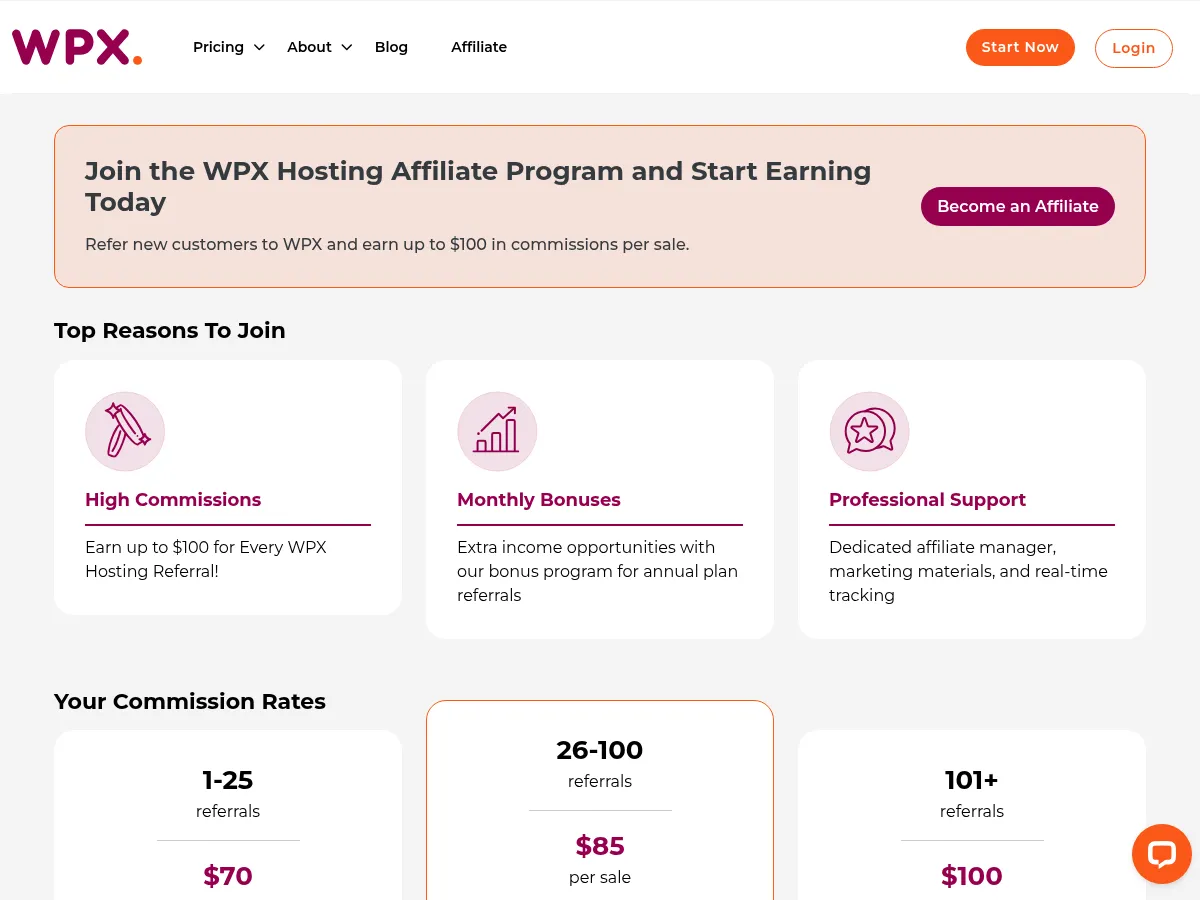Expand the About dropdown chevron
This screenshot has width=1200, height=900.
[x=347, y=47]
